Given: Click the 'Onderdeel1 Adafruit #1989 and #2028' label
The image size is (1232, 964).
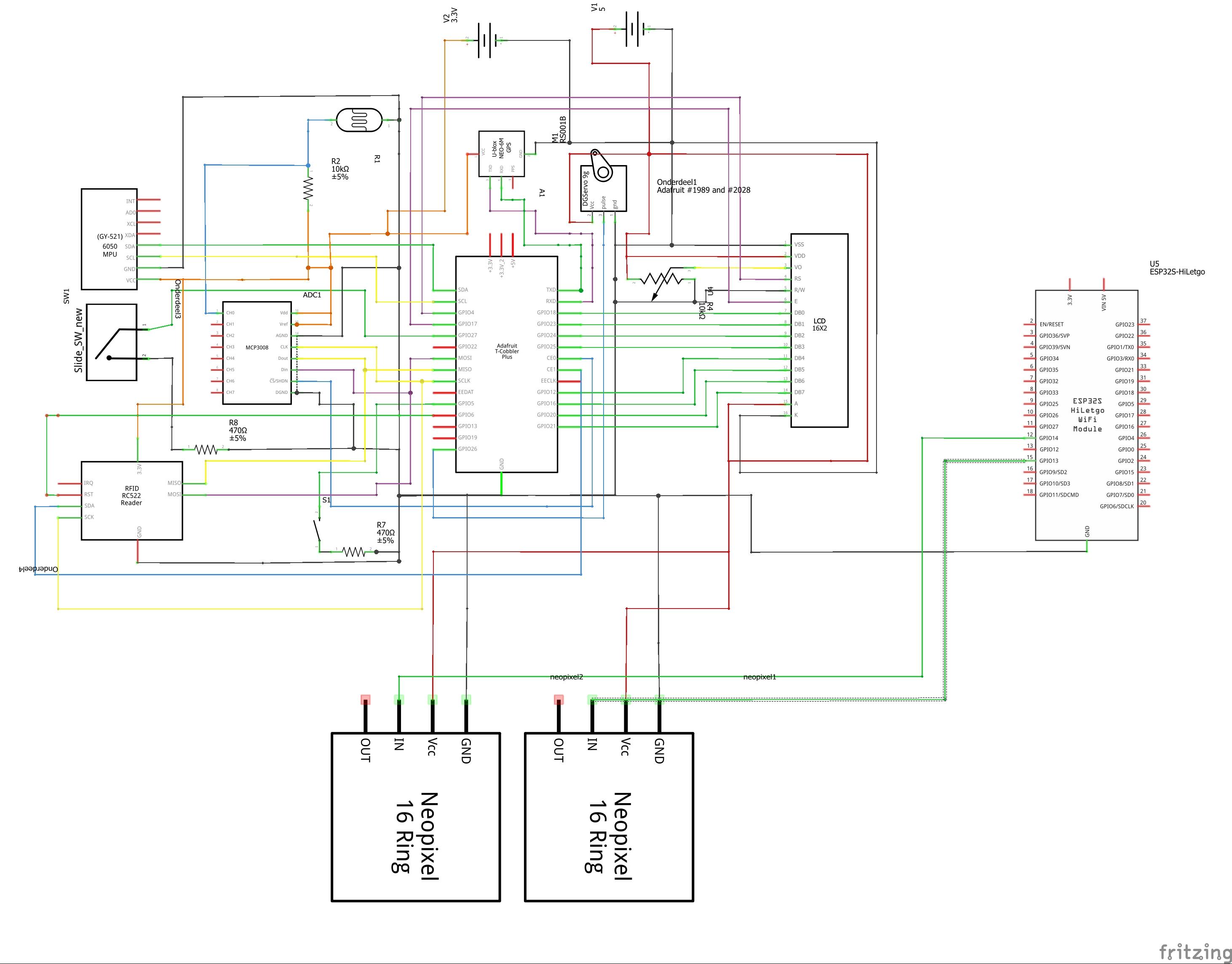Looking at the screenshot, I should click(703, 186).
